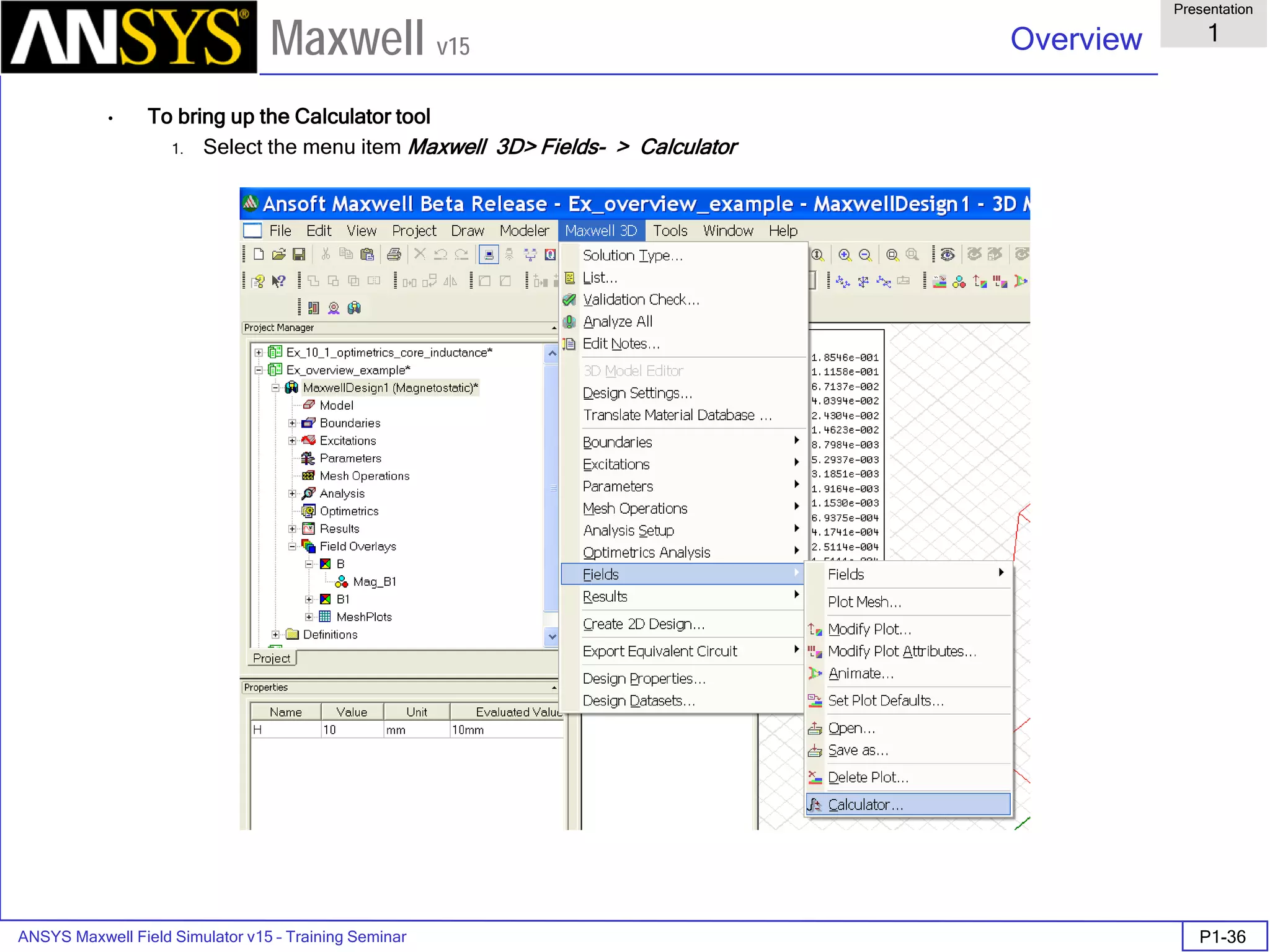
Task: Switch to the Project tab
Action: (272, 658)
